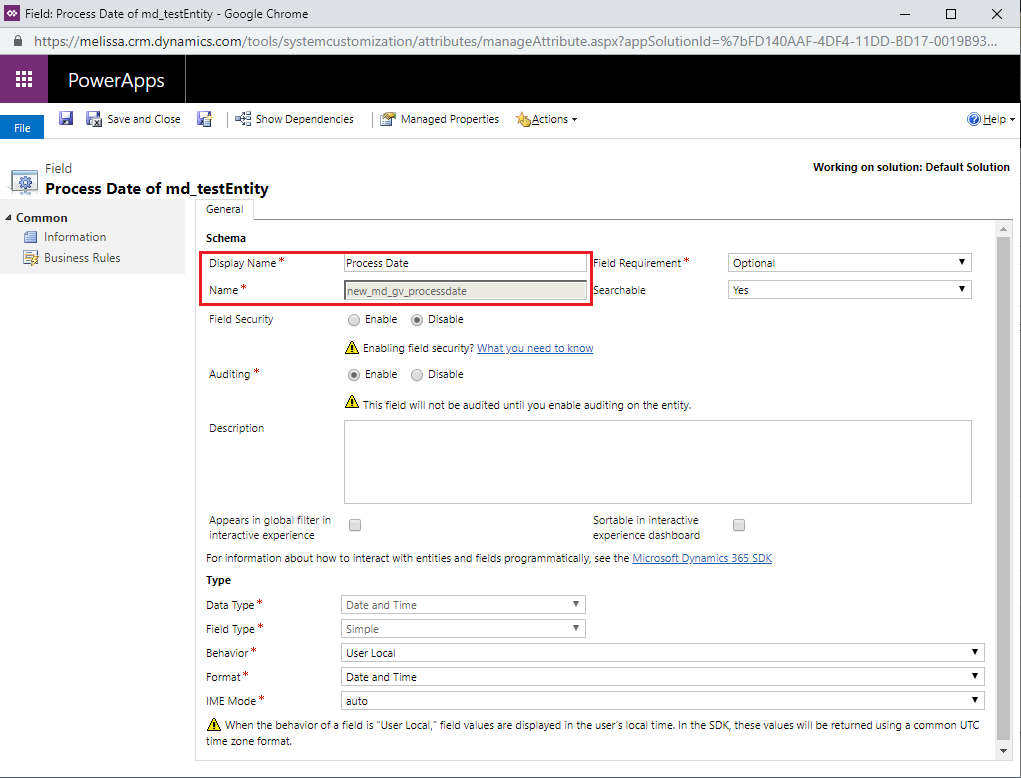Click the browser address bar URL

pyautogui.click(x=515, y=41)
